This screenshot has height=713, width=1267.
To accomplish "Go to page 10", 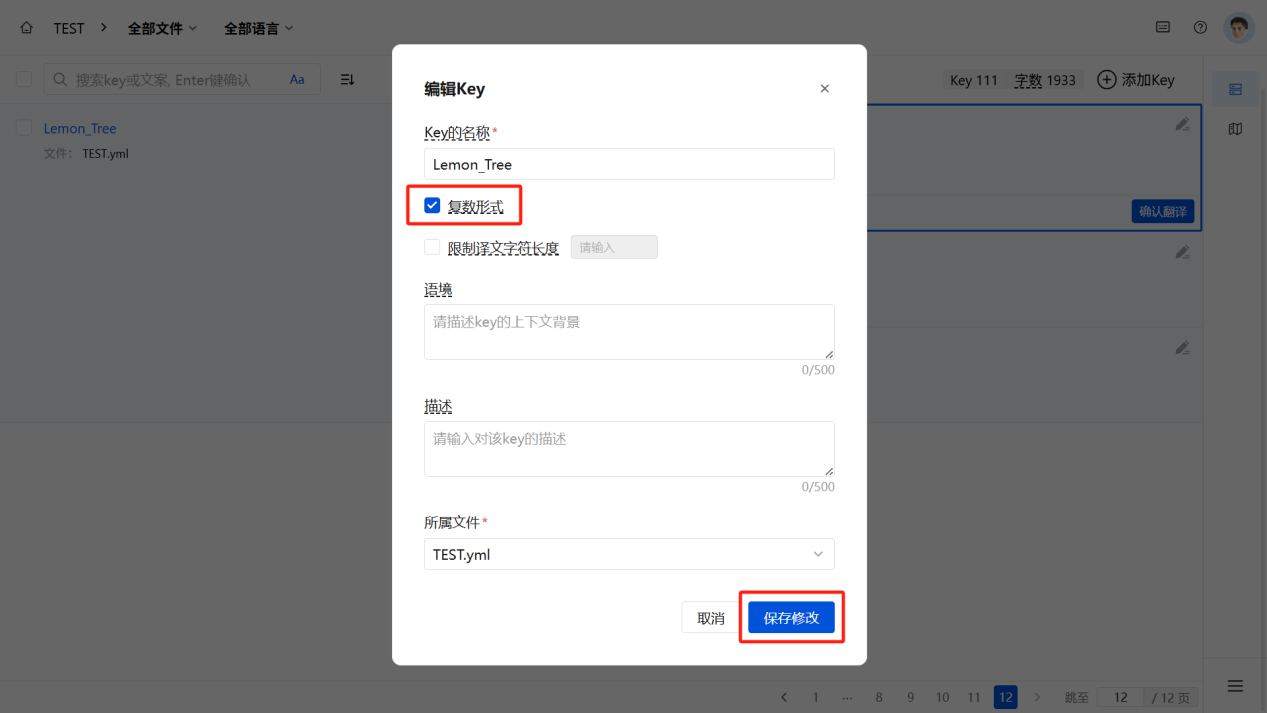I will (942, 697).
